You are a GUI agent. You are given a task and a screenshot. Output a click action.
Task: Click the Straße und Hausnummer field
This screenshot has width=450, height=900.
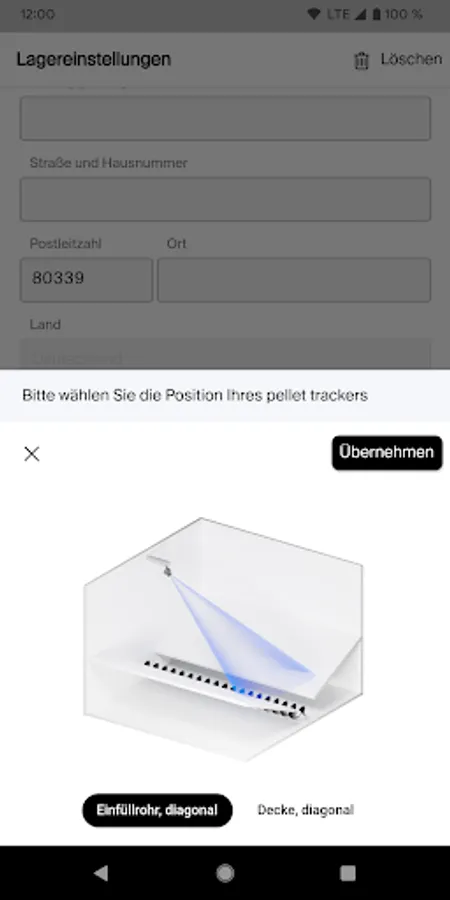pos(226,199)
